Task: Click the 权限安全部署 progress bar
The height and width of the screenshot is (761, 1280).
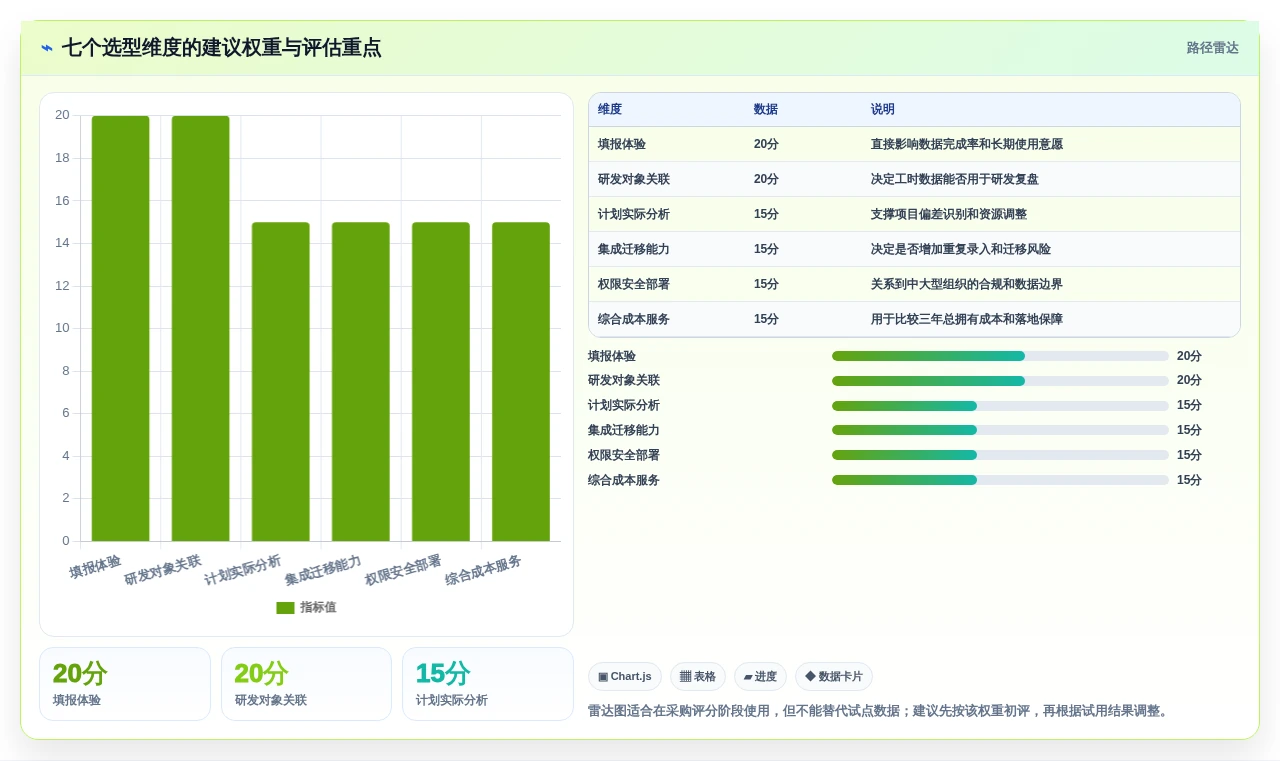Action: click(x=1000, y=455)
